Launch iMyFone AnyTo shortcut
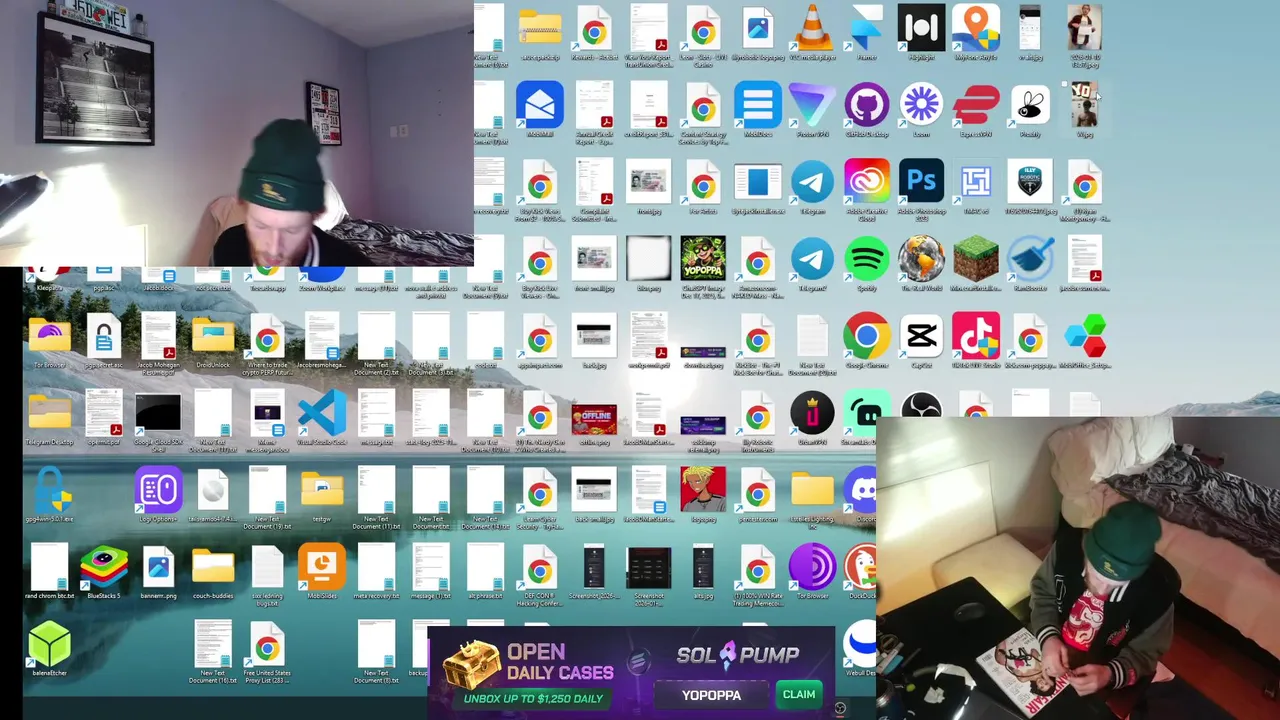 click(x=976, y=28)
